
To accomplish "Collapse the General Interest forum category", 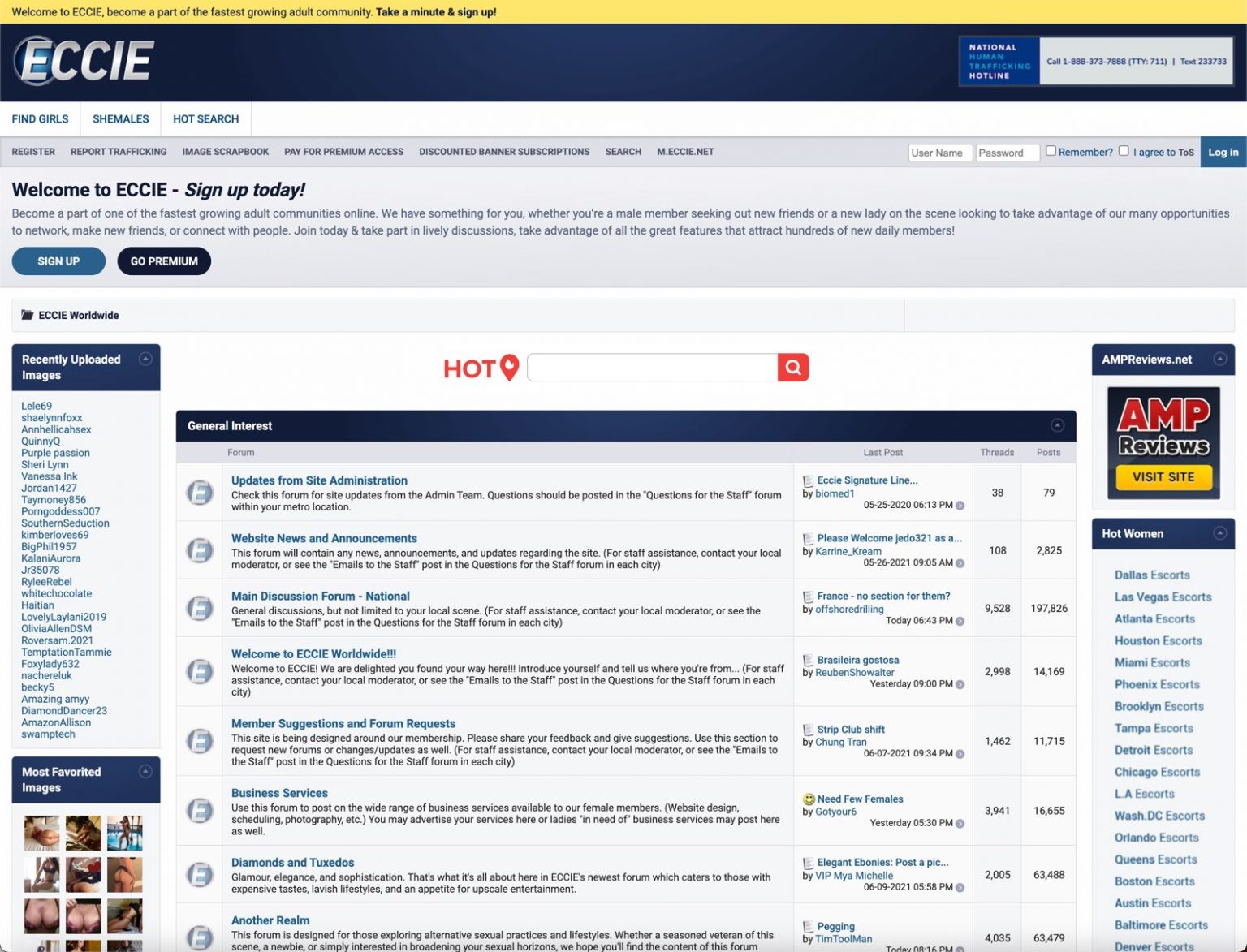I will (x=1057, y=425).
